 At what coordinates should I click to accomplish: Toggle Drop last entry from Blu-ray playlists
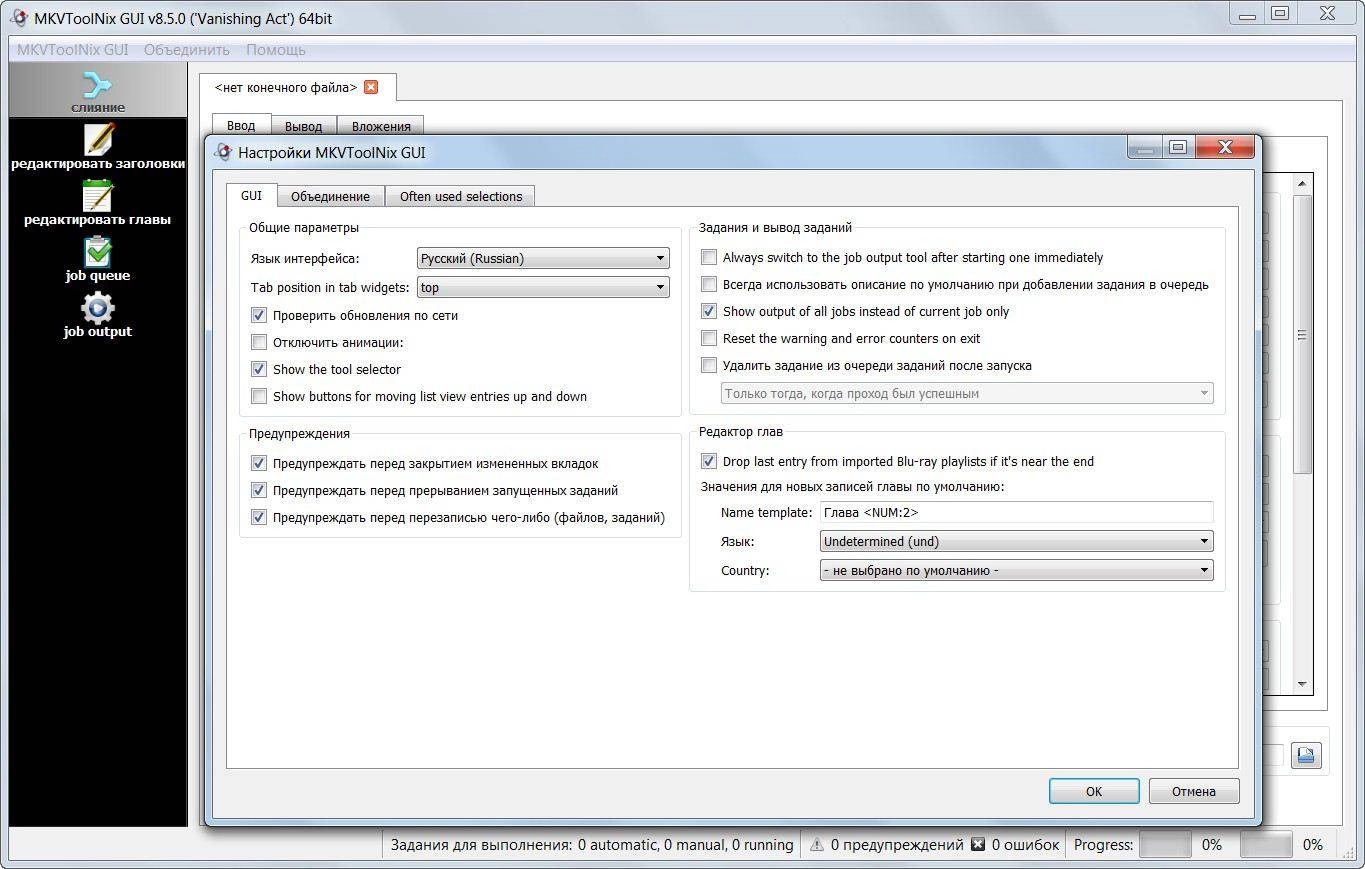pos(709,461)
